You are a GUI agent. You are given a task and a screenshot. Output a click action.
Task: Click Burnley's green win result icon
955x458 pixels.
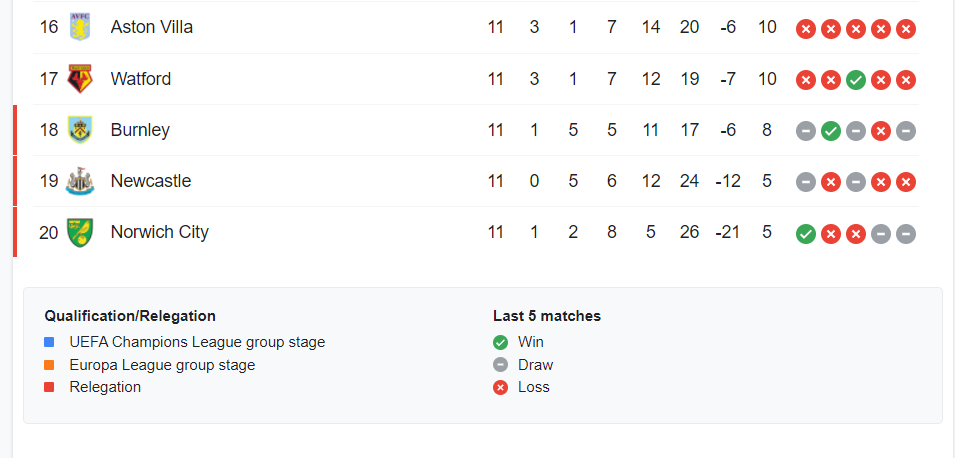(831, 131)
